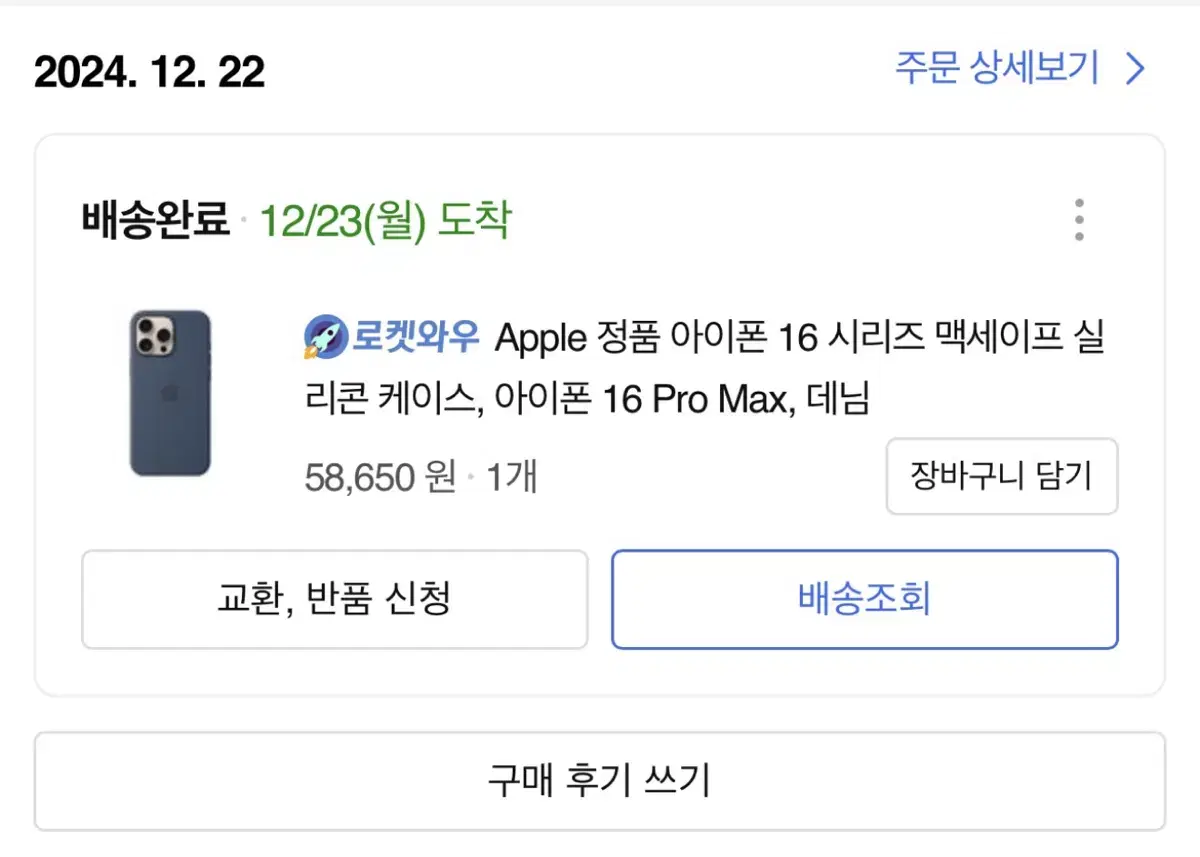Tap the camera cutout on case image
1200x857 pixels.
[154, 337]
